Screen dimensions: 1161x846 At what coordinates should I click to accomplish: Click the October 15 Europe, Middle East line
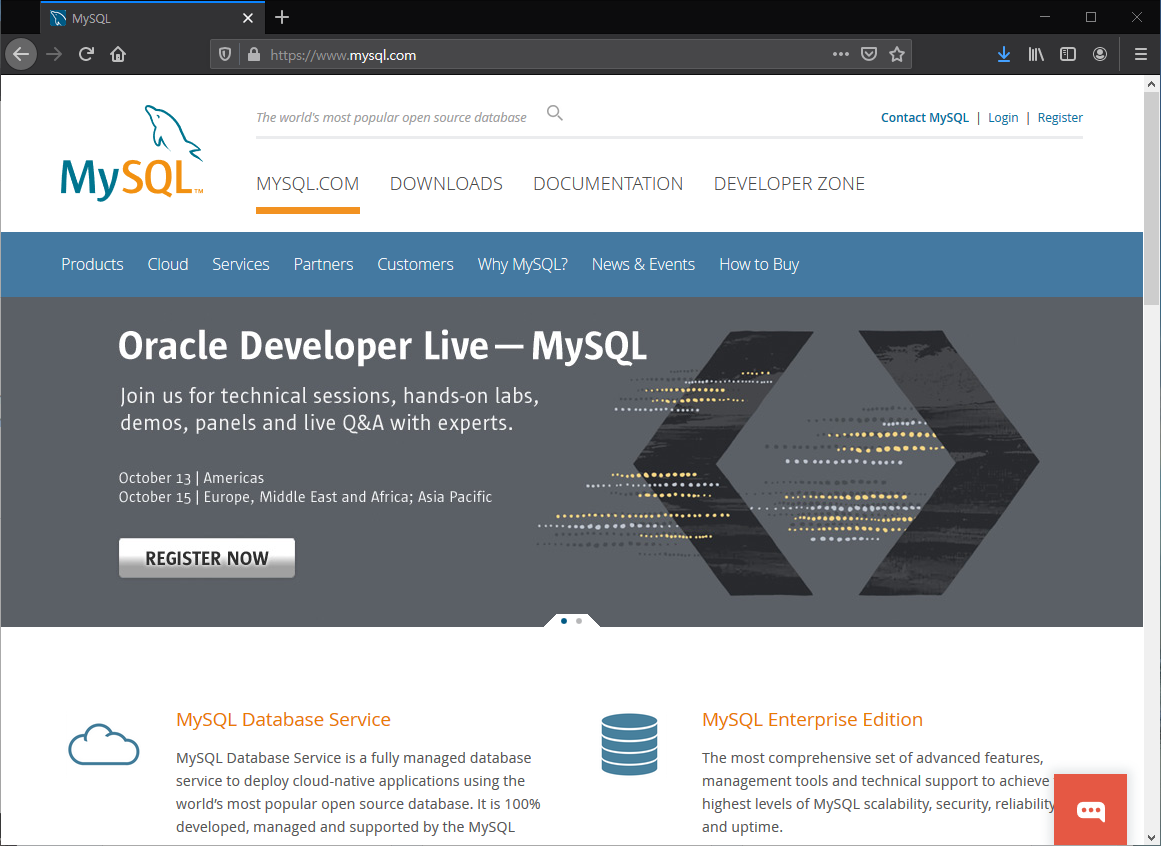pyautogui.click(x=305, y=497)
